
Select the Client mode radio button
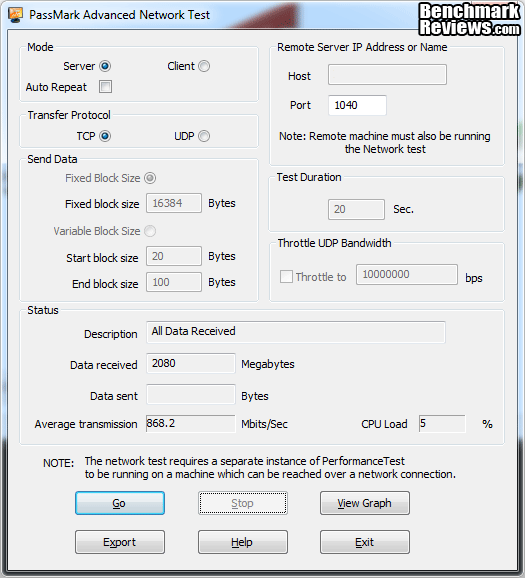click(x=204, y=66)
